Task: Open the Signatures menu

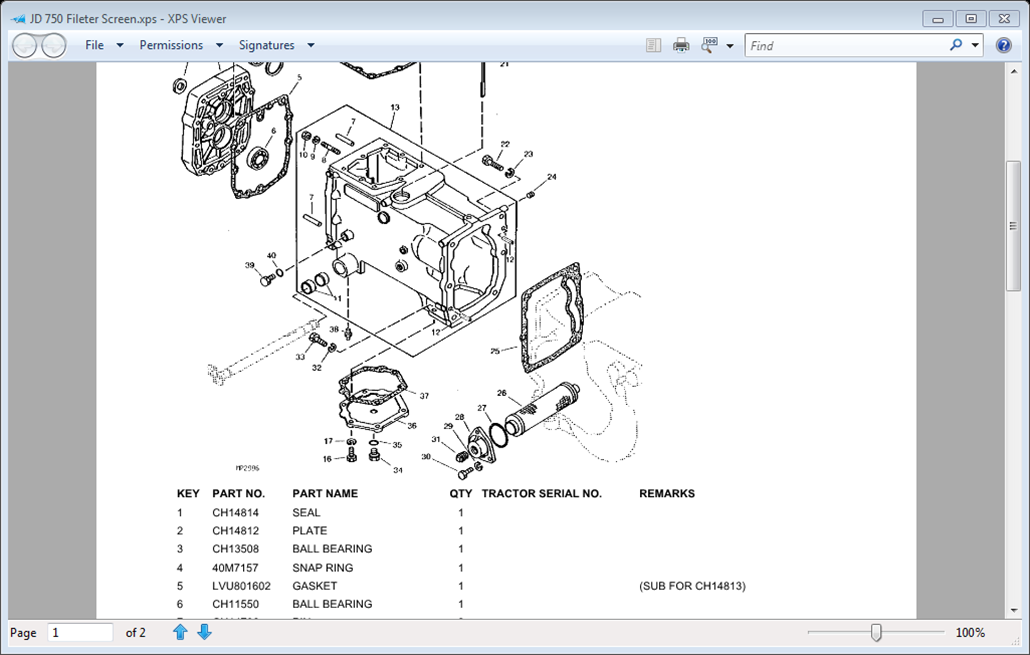Action: click(266, 45)
